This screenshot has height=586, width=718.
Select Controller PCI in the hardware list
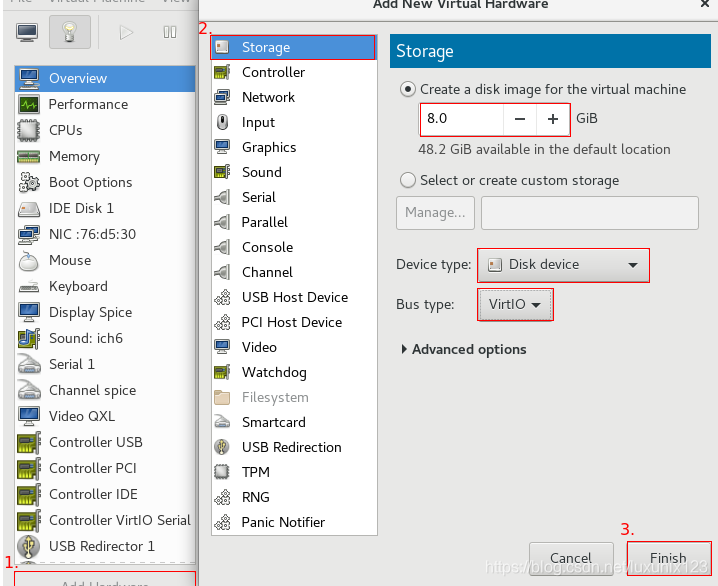click(105, 468)
